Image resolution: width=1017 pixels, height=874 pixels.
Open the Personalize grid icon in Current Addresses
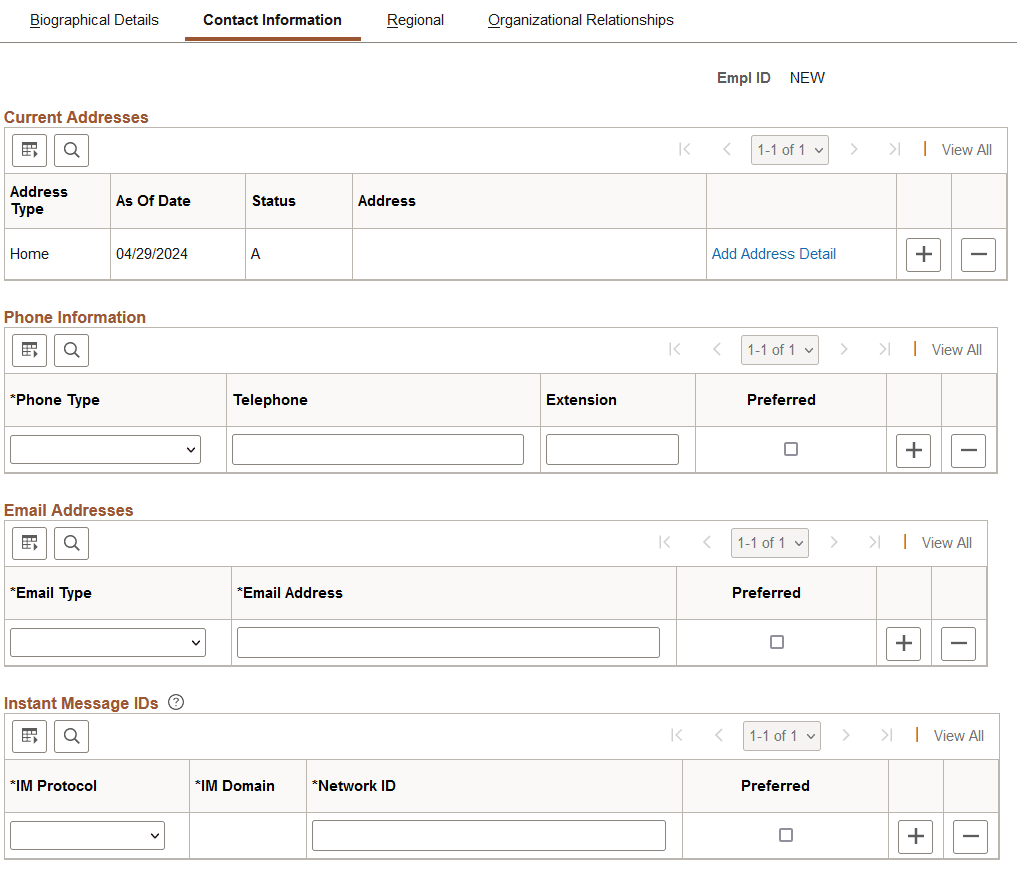[x=28, y=150]
